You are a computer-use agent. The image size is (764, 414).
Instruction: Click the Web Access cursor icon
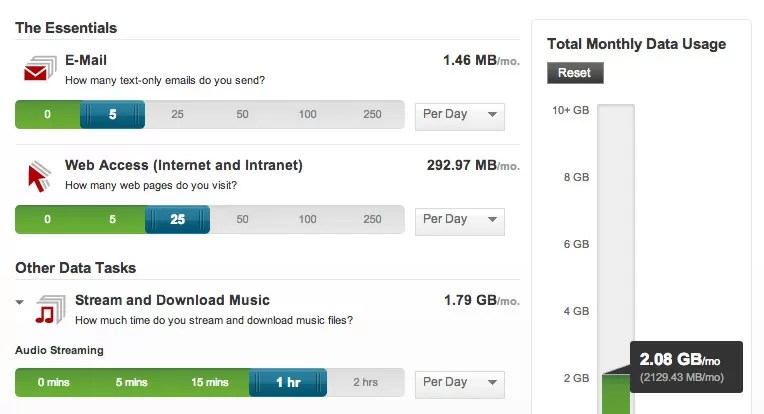pos(39,176)
